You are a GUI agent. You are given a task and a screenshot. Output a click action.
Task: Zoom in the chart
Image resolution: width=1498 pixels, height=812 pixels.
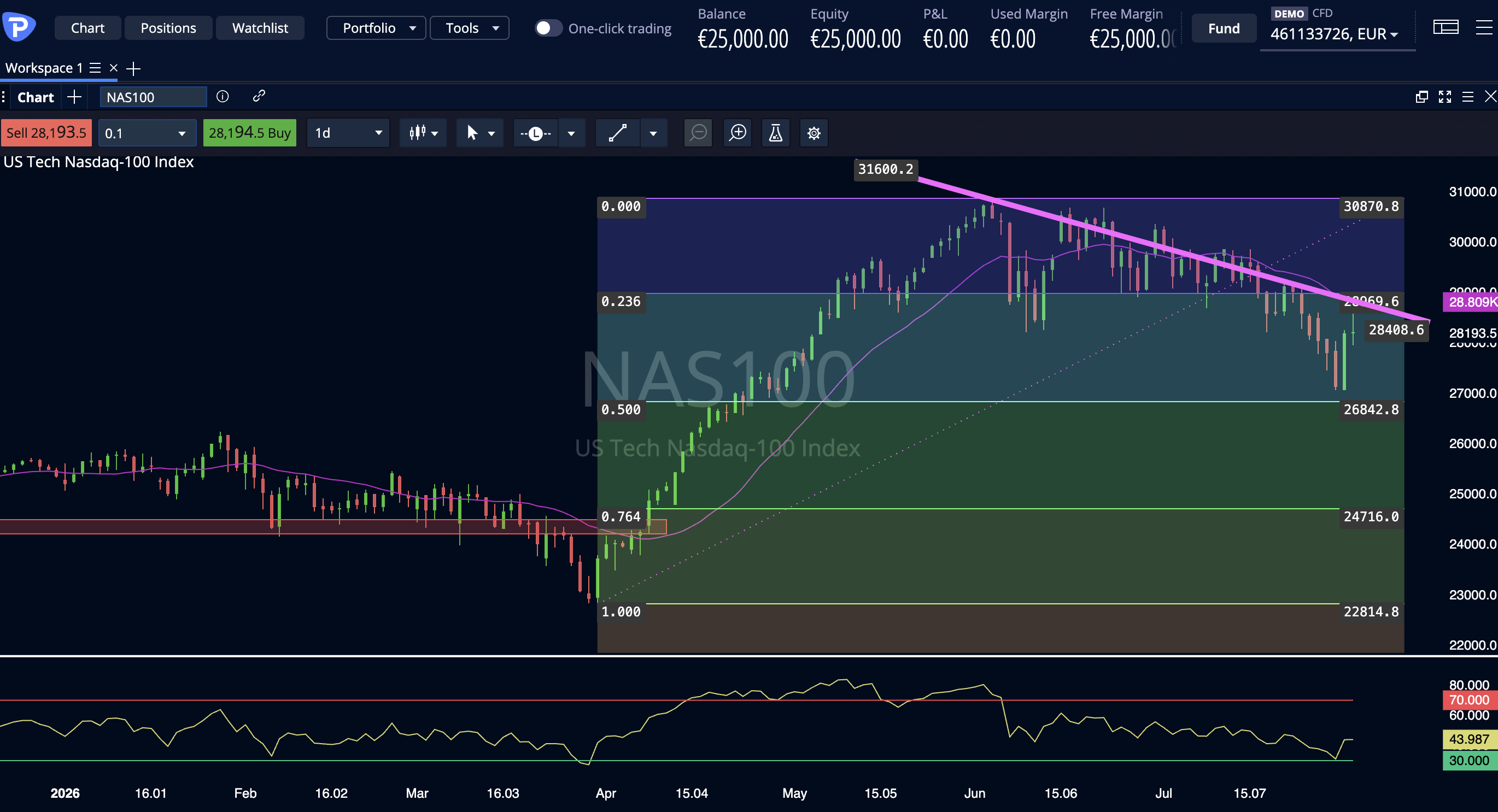(738, 133)
